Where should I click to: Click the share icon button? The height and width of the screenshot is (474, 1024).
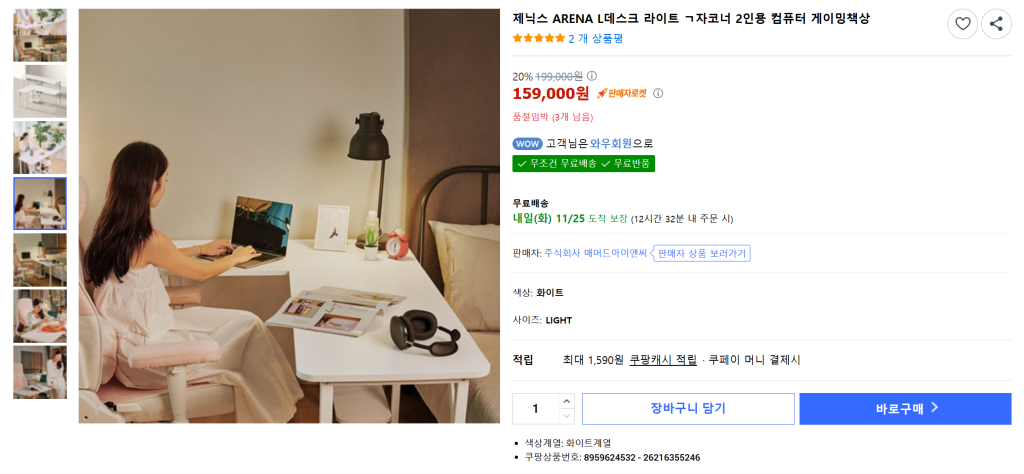[996, 24]
